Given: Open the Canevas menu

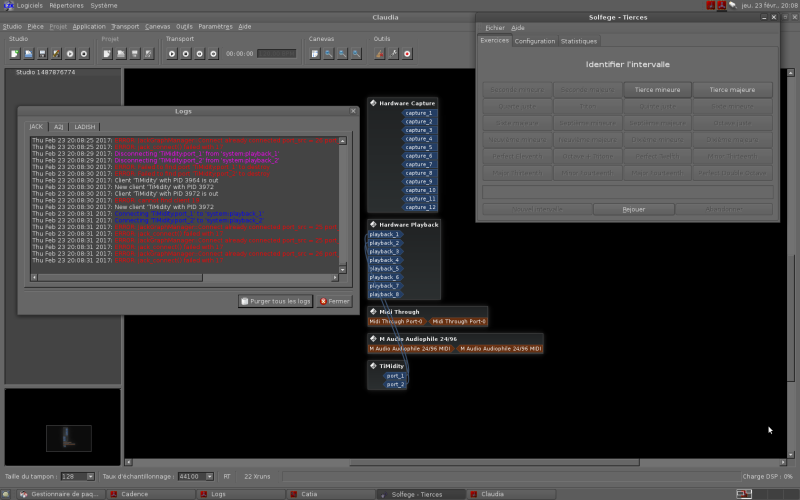Looking at the screenshot, I should click(157, 26).
